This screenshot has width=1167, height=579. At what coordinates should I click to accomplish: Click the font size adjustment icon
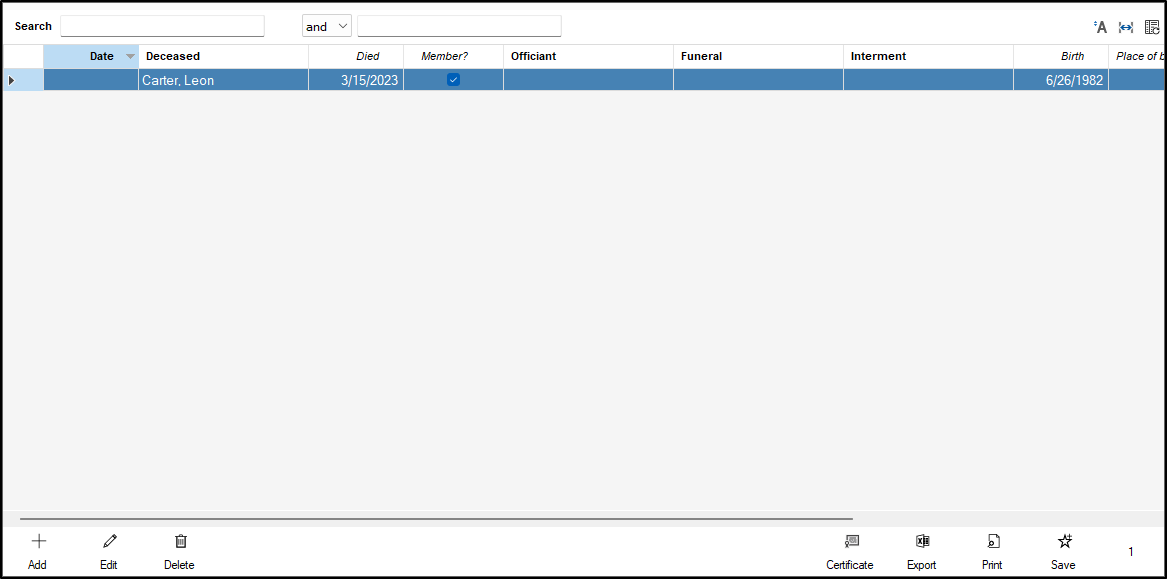(1100, 27)
